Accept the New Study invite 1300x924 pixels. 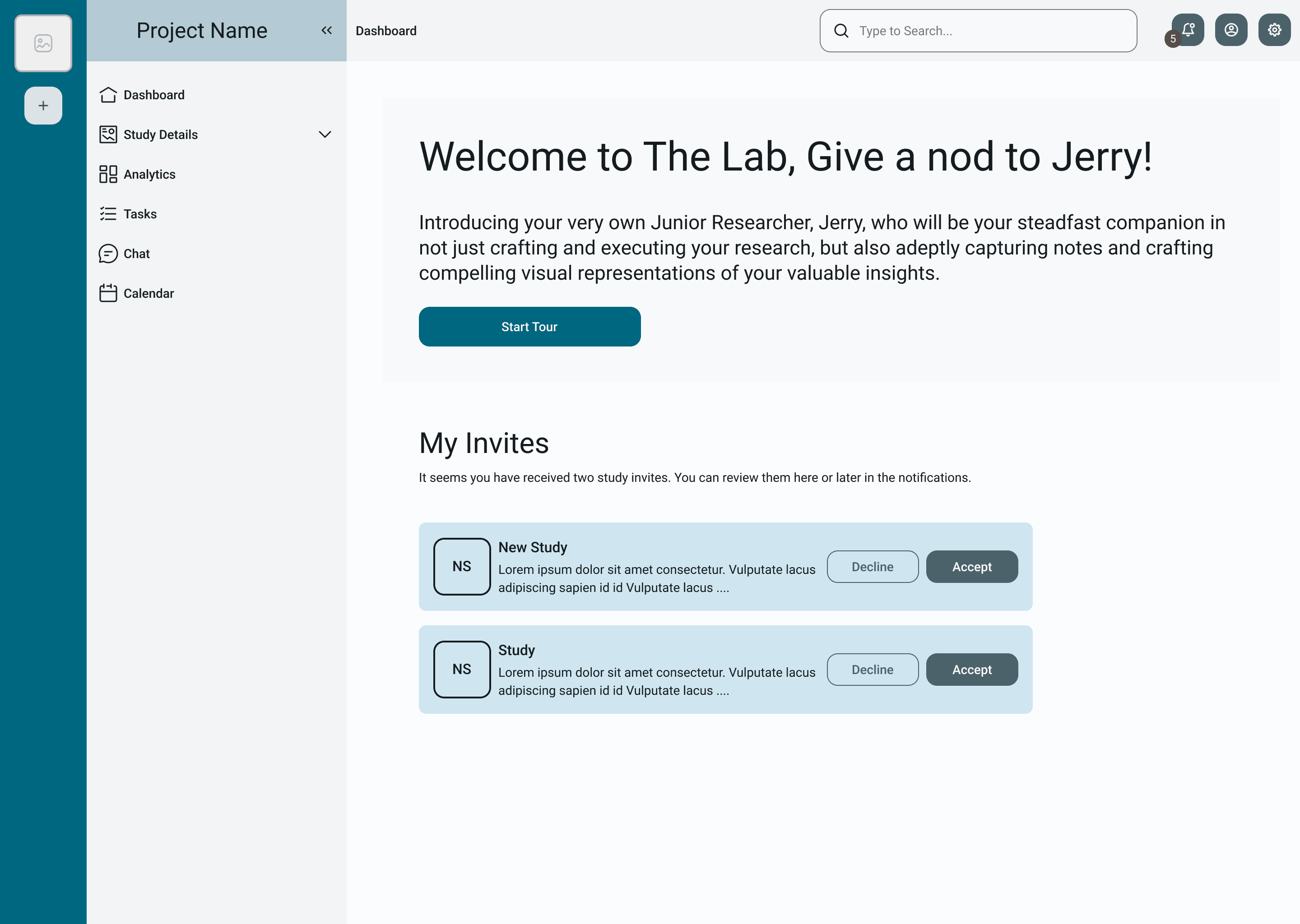coord(972,567)
